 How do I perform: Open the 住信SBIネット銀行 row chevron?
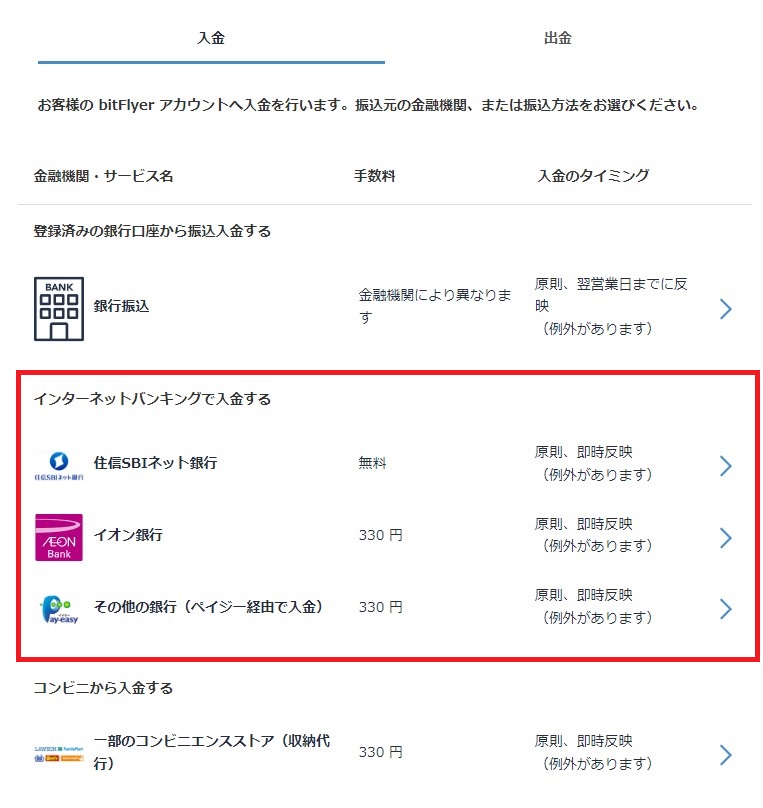tap(726, 466)
